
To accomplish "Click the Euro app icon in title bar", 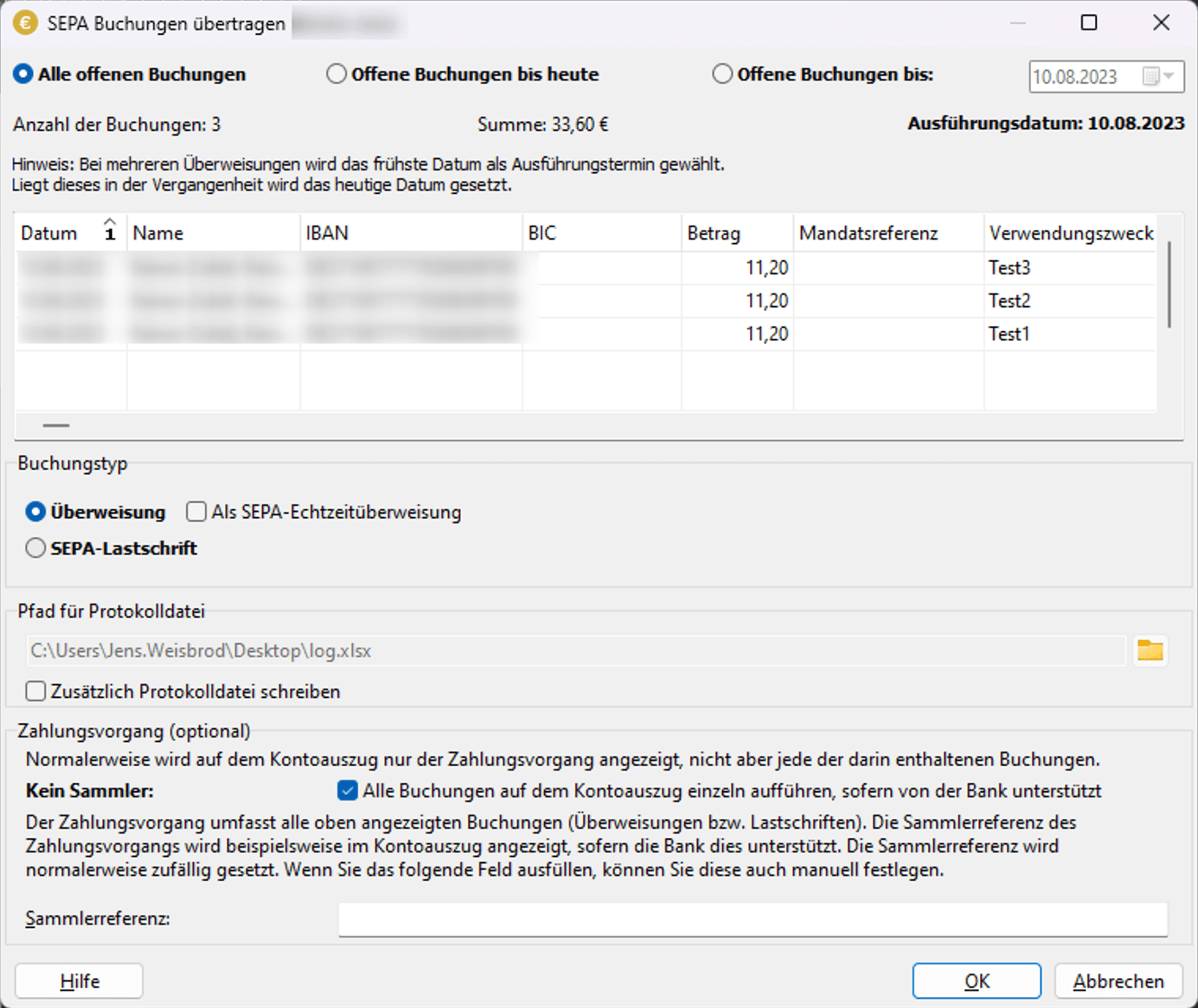I will pyautogui.click(x=25, y=23).
